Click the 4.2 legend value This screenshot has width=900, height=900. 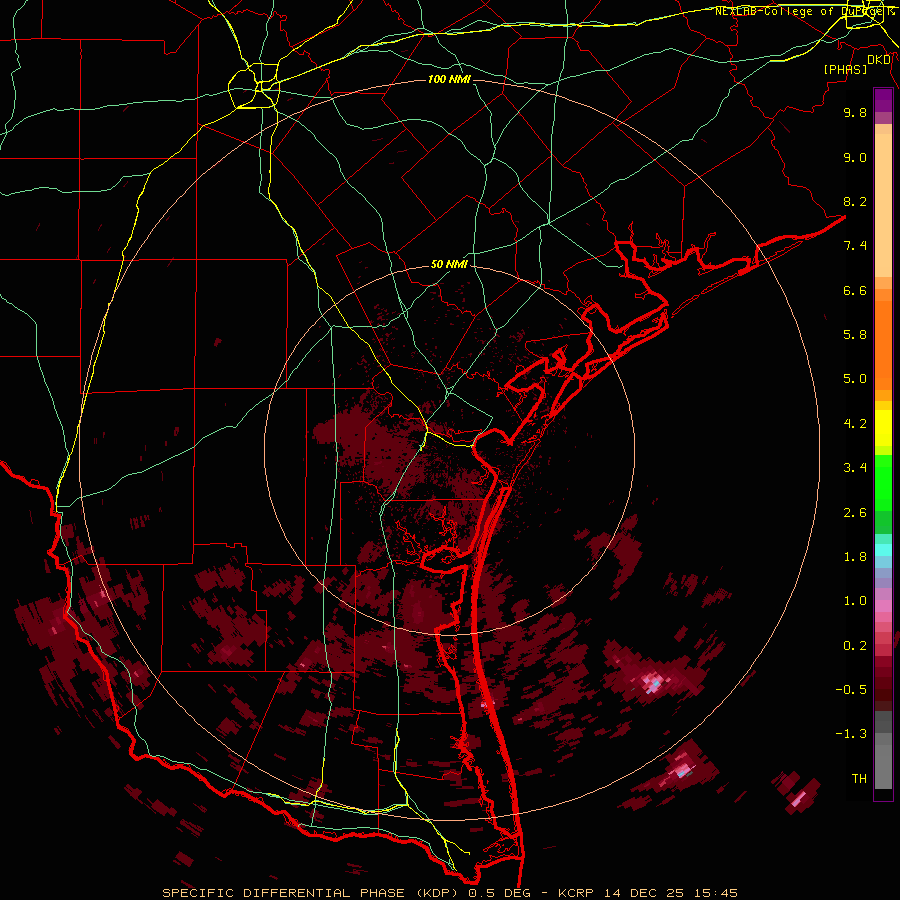pos(855,424)
